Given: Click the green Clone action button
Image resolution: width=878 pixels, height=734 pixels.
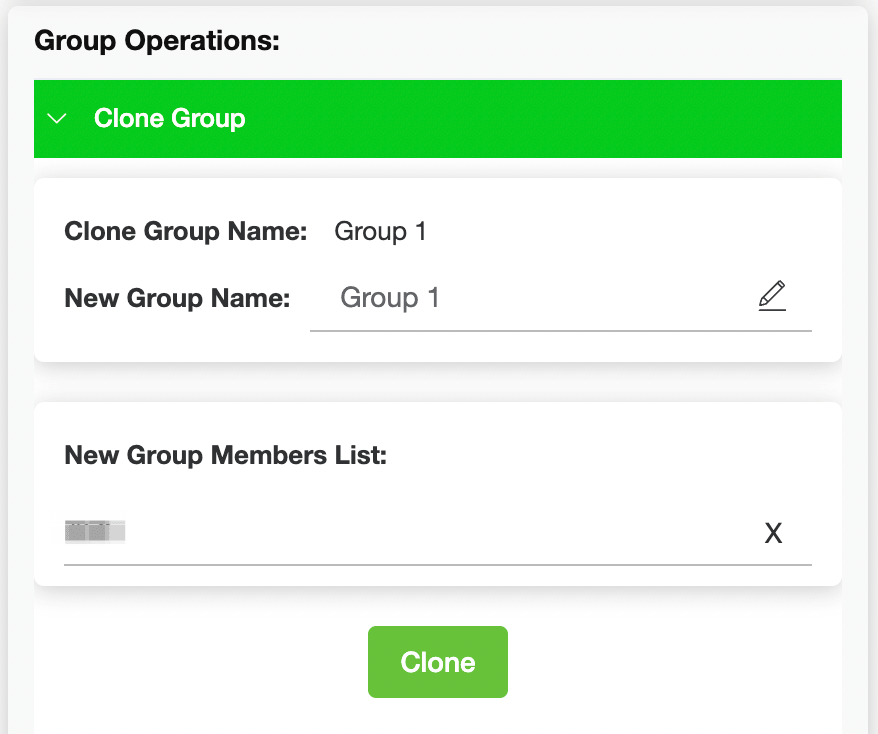Looking at the screenshot, I should pos(438,661).
